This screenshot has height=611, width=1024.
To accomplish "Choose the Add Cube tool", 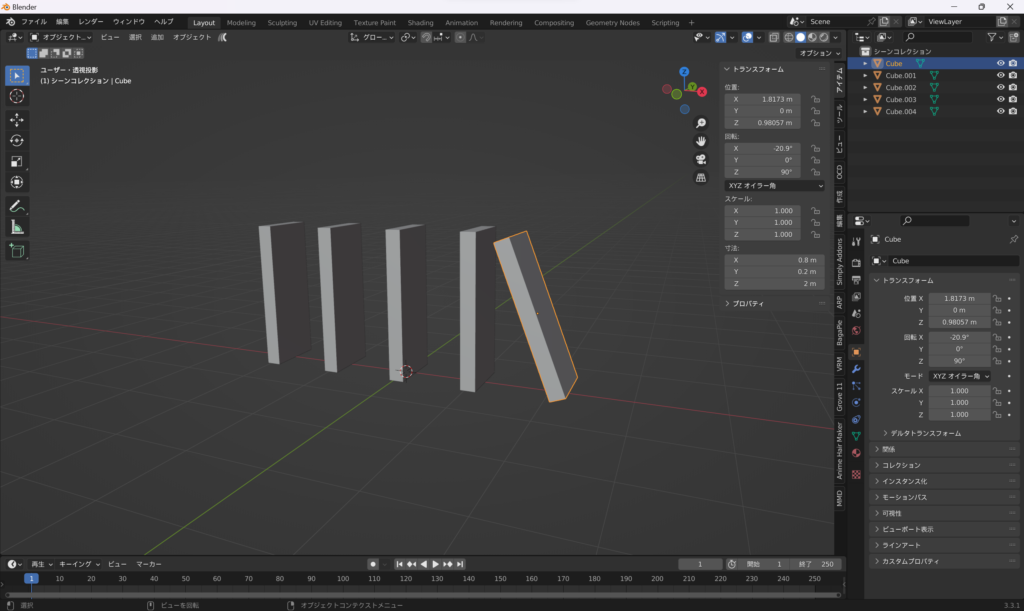I will click(17, 250).
